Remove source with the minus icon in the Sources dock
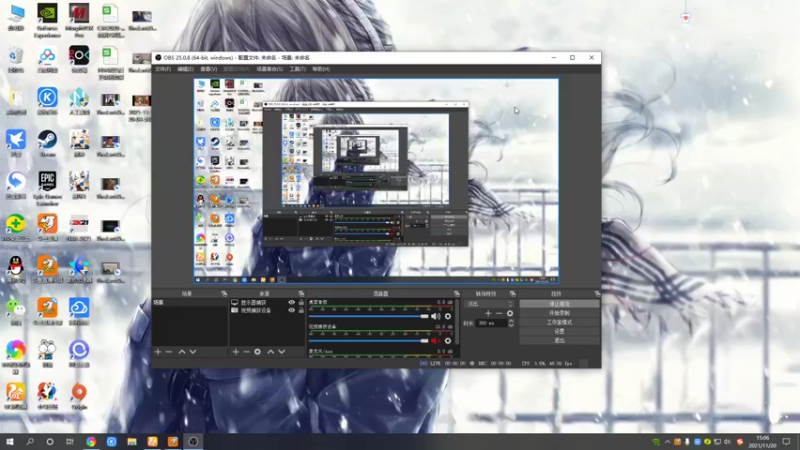This screenshot has height=450, width=800. [x=246, y=352]
